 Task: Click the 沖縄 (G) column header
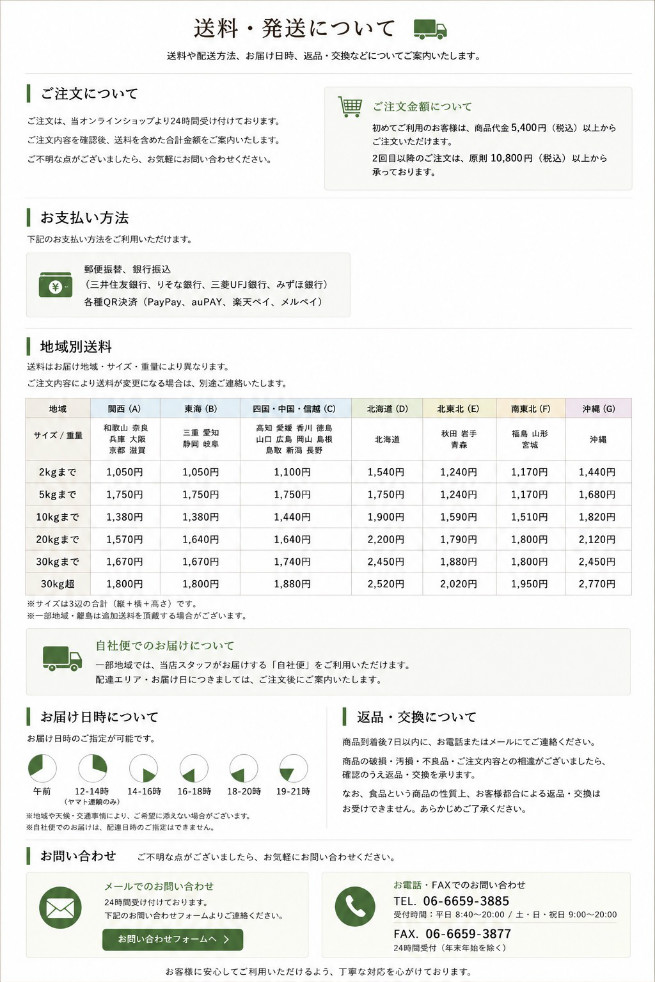[x=598, y=408]
